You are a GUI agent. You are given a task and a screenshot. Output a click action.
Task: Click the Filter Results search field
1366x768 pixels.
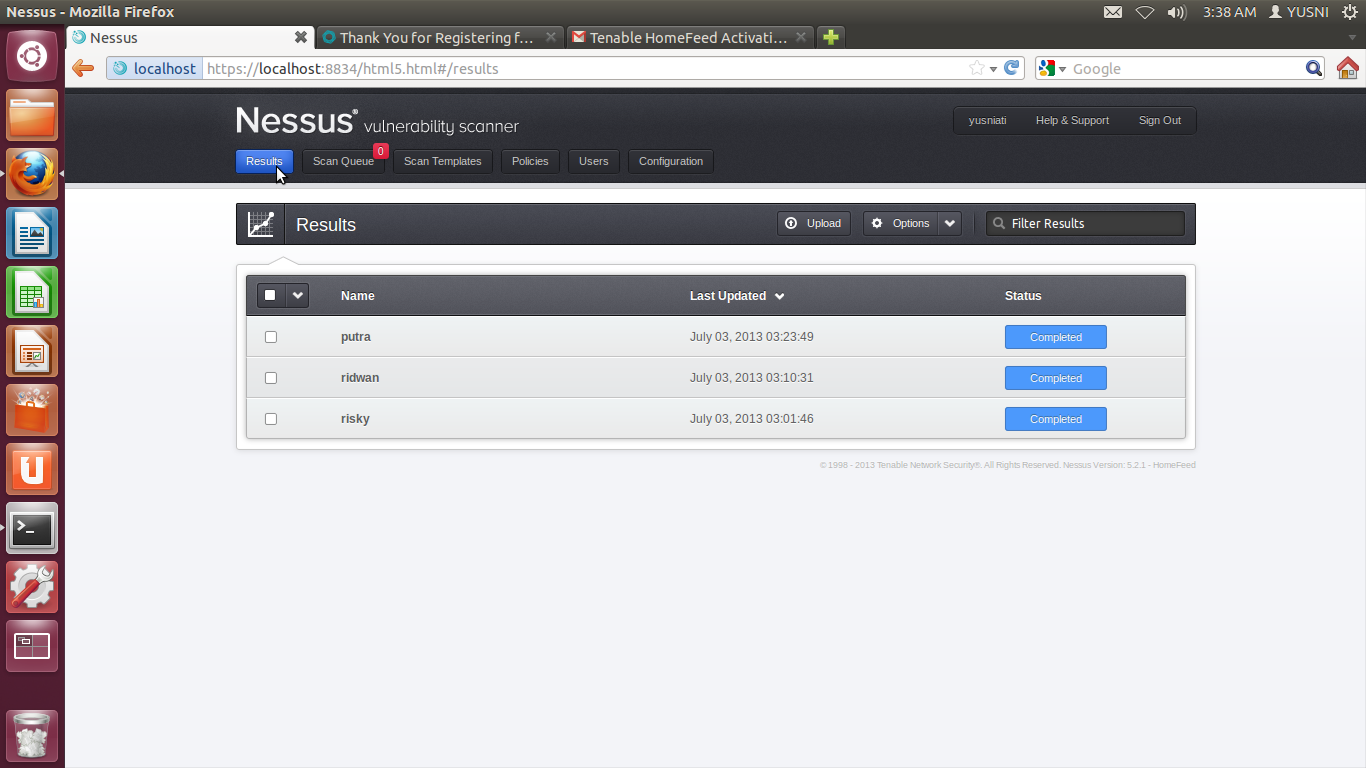[1086, 223]
